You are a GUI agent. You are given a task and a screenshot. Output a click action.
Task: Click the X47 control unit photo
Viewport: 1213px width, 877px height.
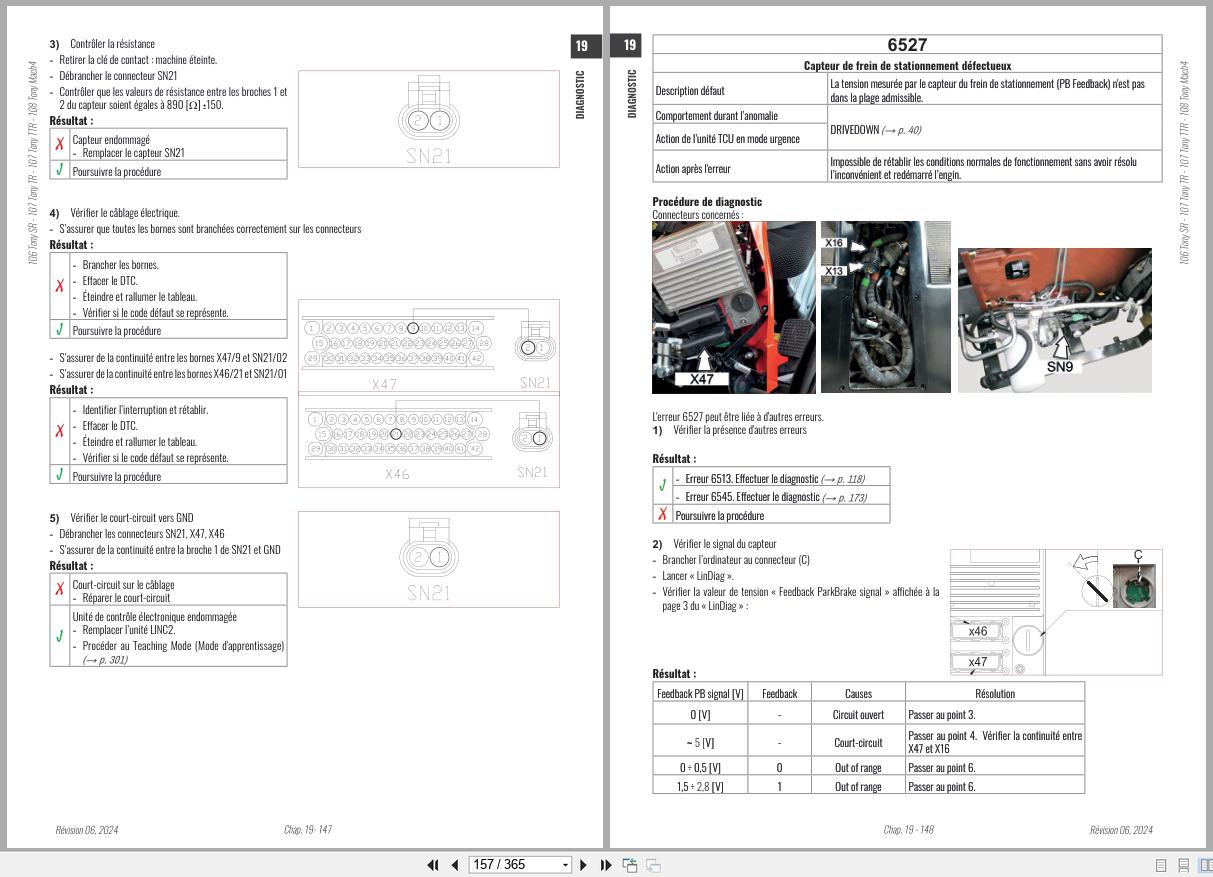tap(732, 307)
